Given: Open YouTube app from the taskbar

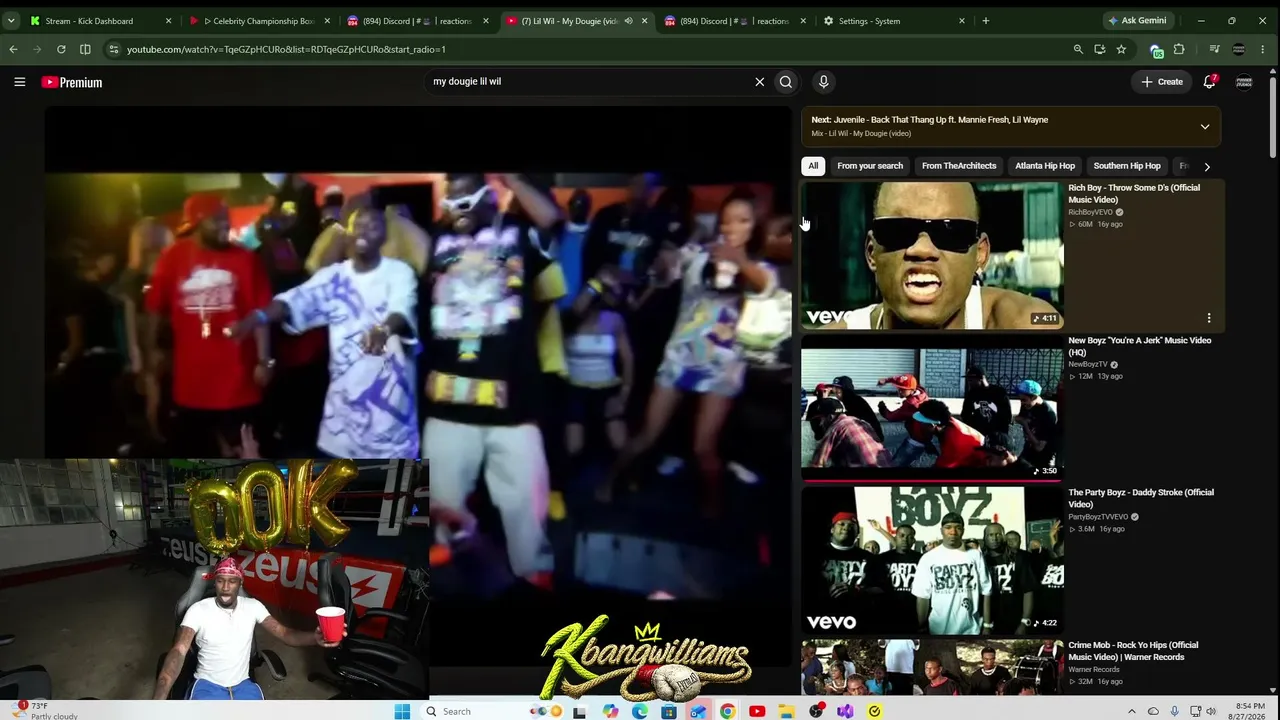Looking at the screenshot, I should (757, 711).
